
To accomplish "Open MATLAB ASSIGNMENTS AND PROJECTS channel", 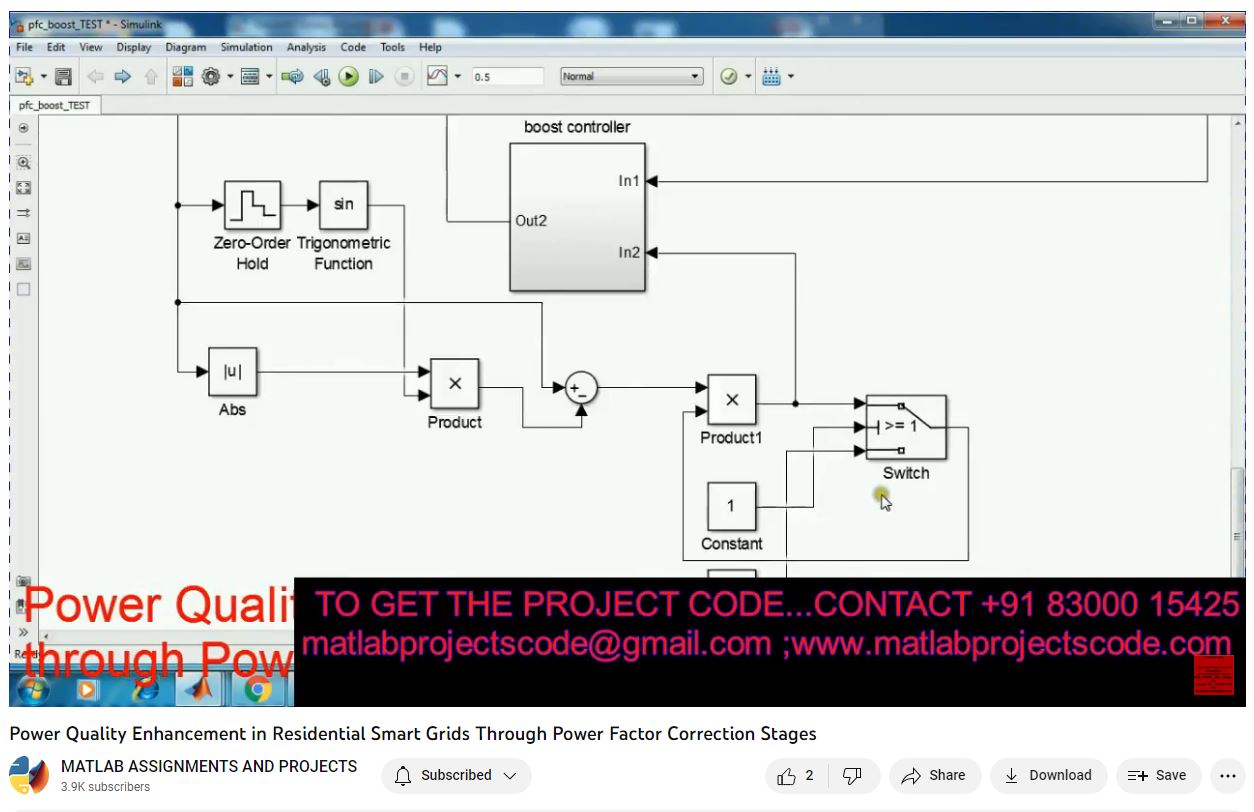I will pos(209,766).
